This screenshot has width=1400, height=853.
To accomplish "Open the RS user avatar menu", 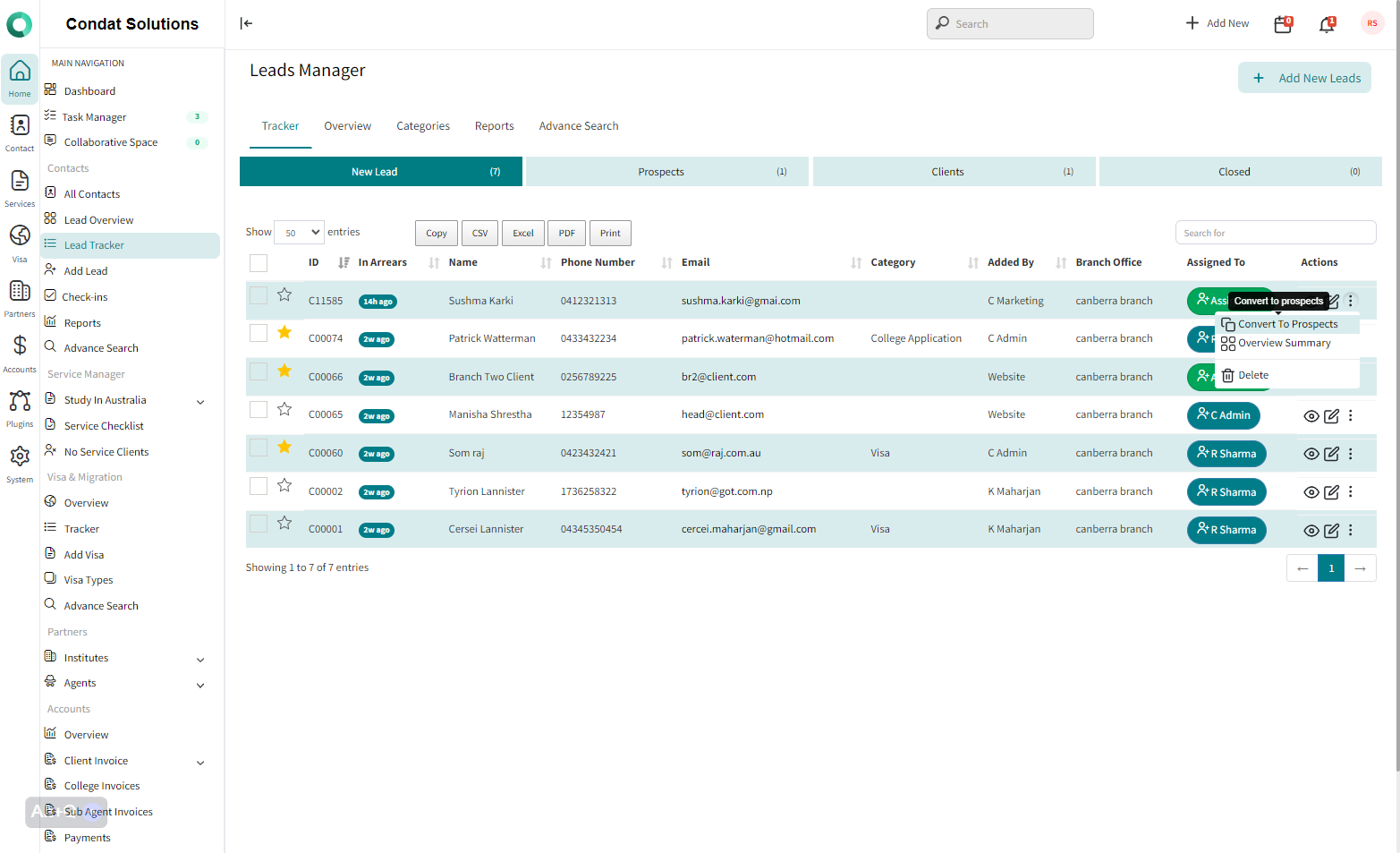I will (1372, 23).
